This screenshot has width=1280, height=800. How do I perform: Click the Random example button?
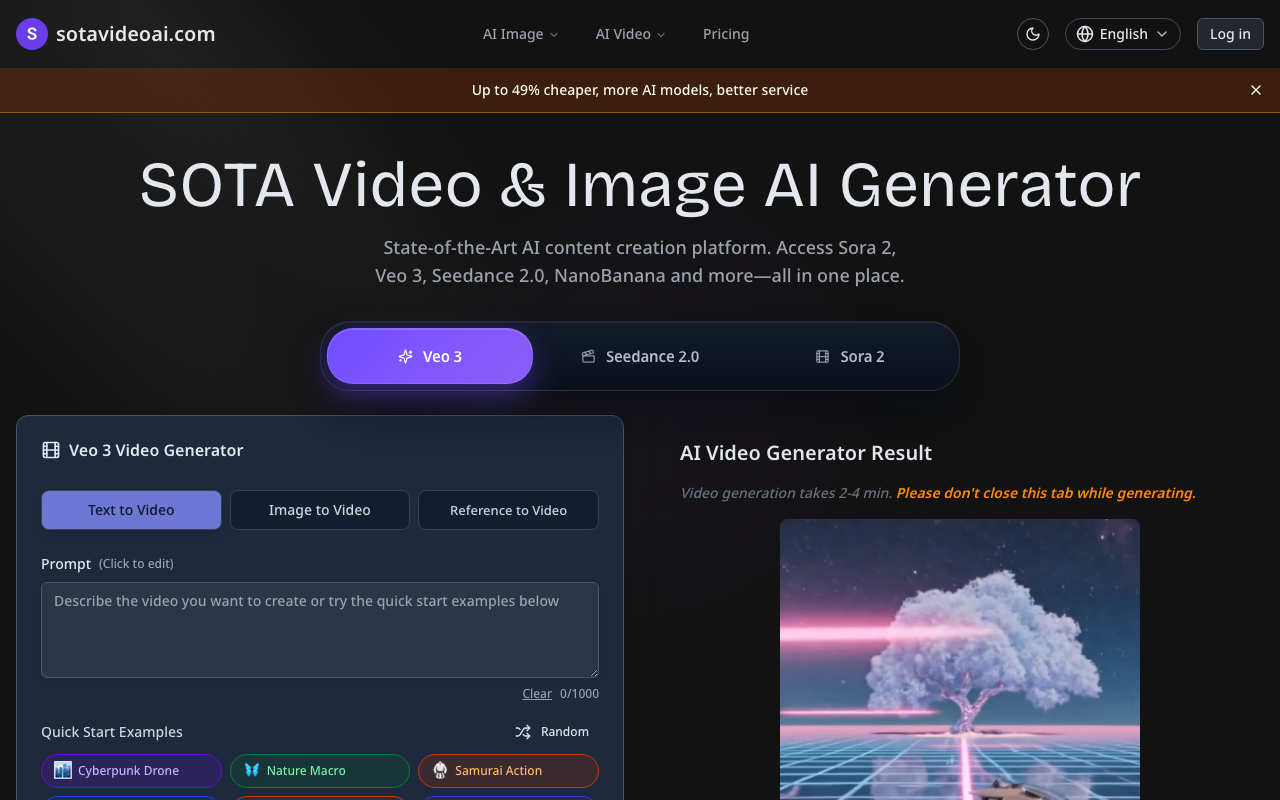point(552,732)
